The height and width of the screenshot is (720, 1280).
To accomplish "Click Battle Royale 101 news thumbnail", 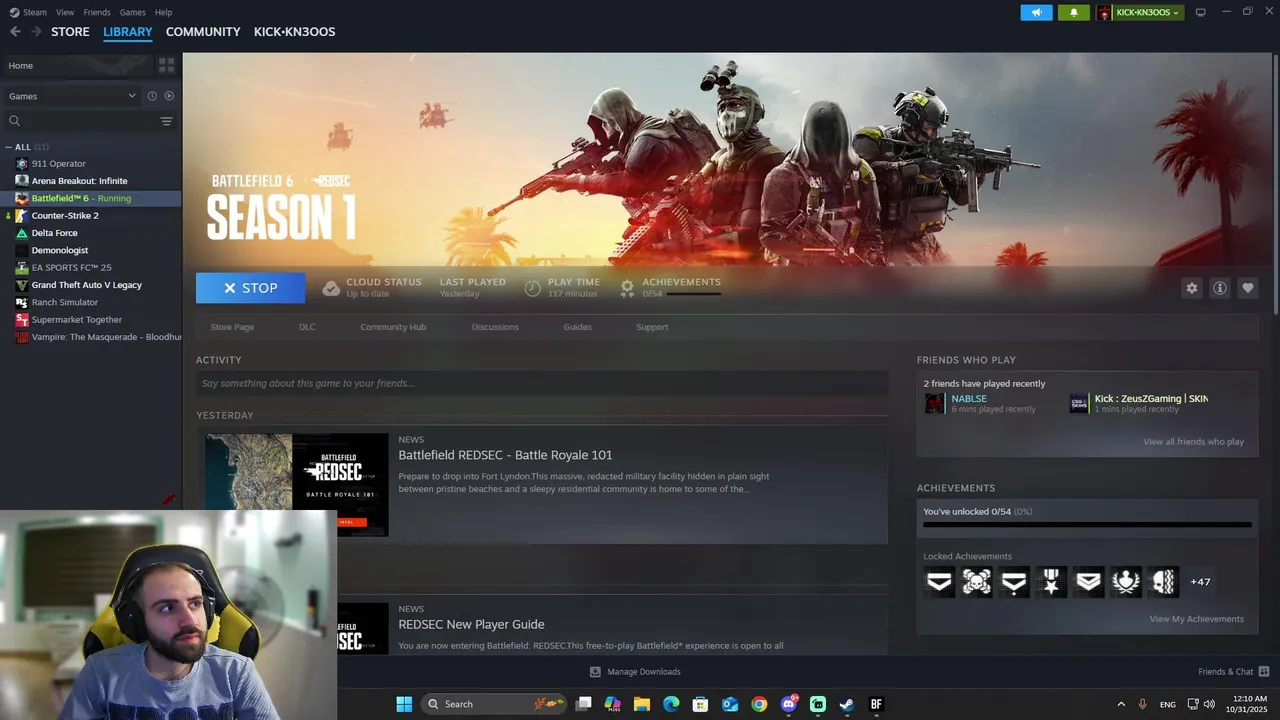I will (297, 485).
